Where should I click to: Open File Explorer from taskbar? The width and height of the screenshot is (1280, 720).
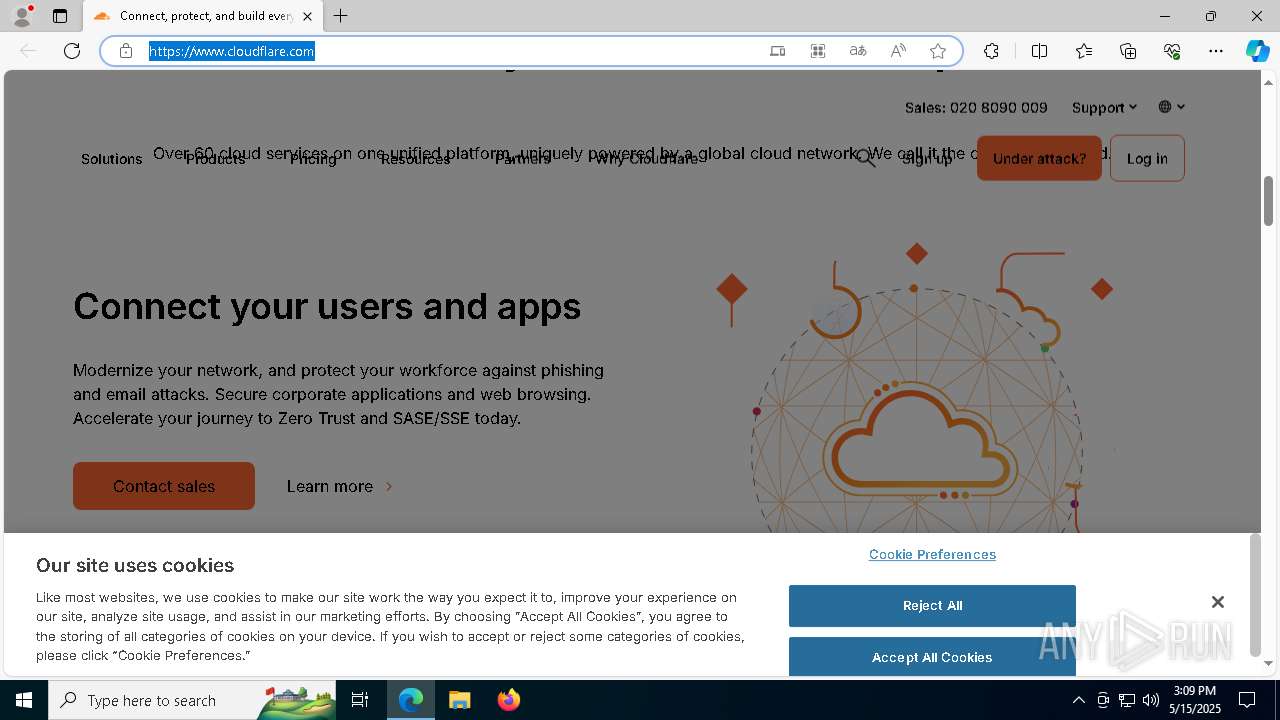[459, 700]
